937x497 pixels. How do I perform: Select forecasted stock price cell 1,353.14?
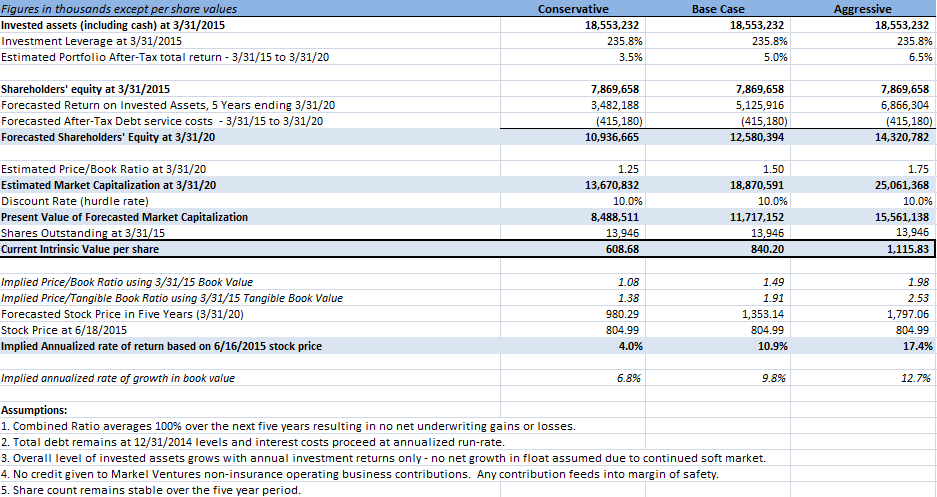click(x=763, y=314)
